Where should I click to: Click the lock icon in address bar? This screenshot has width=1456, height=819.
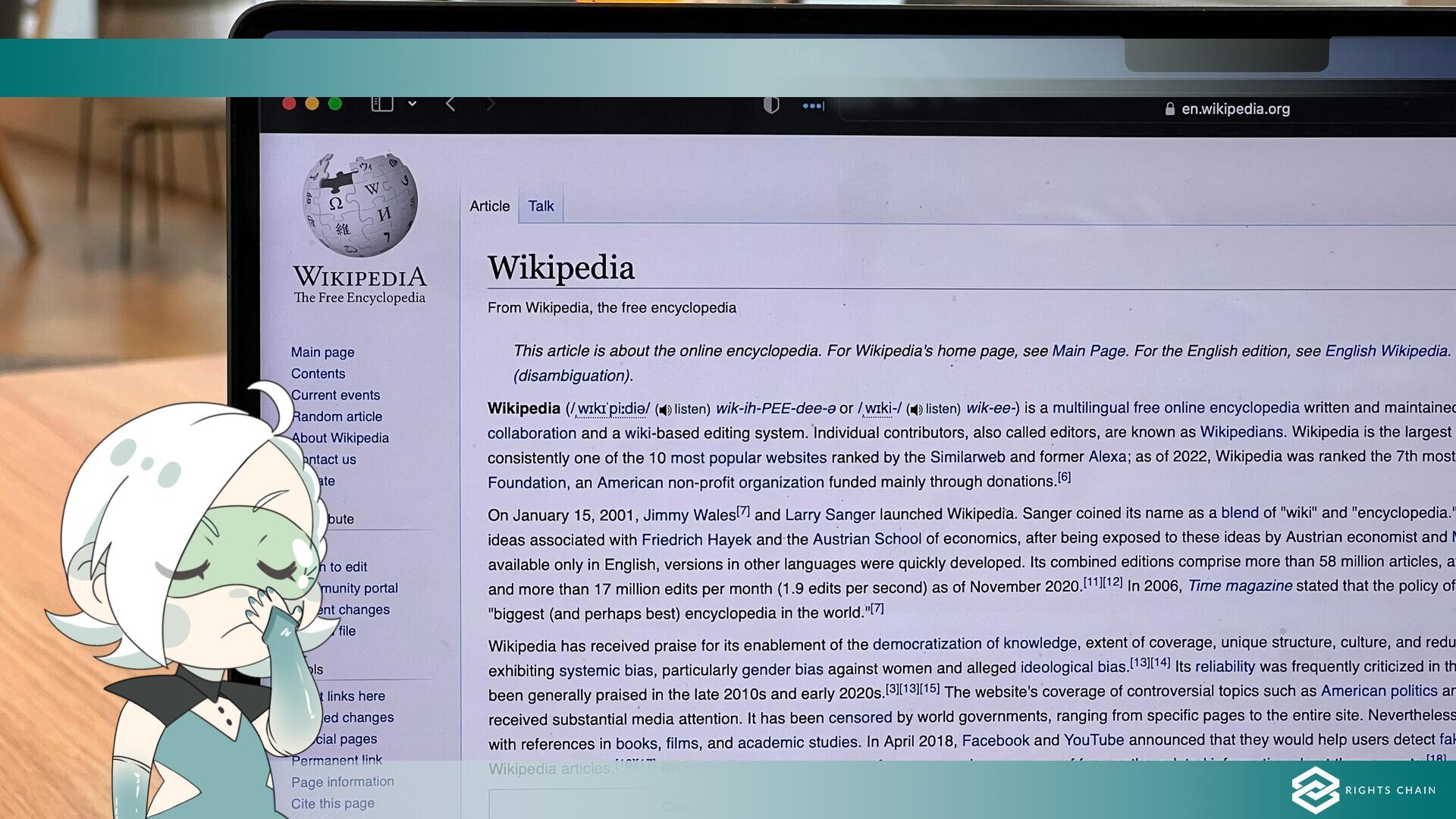tap(1169, 109)
